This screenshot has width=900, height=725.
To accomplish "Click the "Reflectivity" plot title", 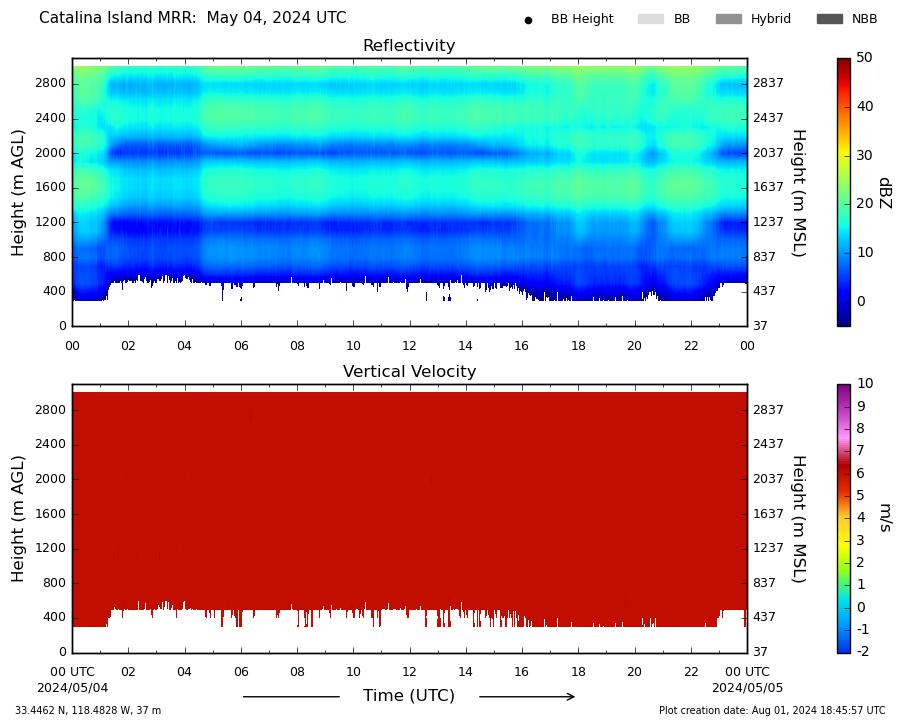I will click(409, 45).
